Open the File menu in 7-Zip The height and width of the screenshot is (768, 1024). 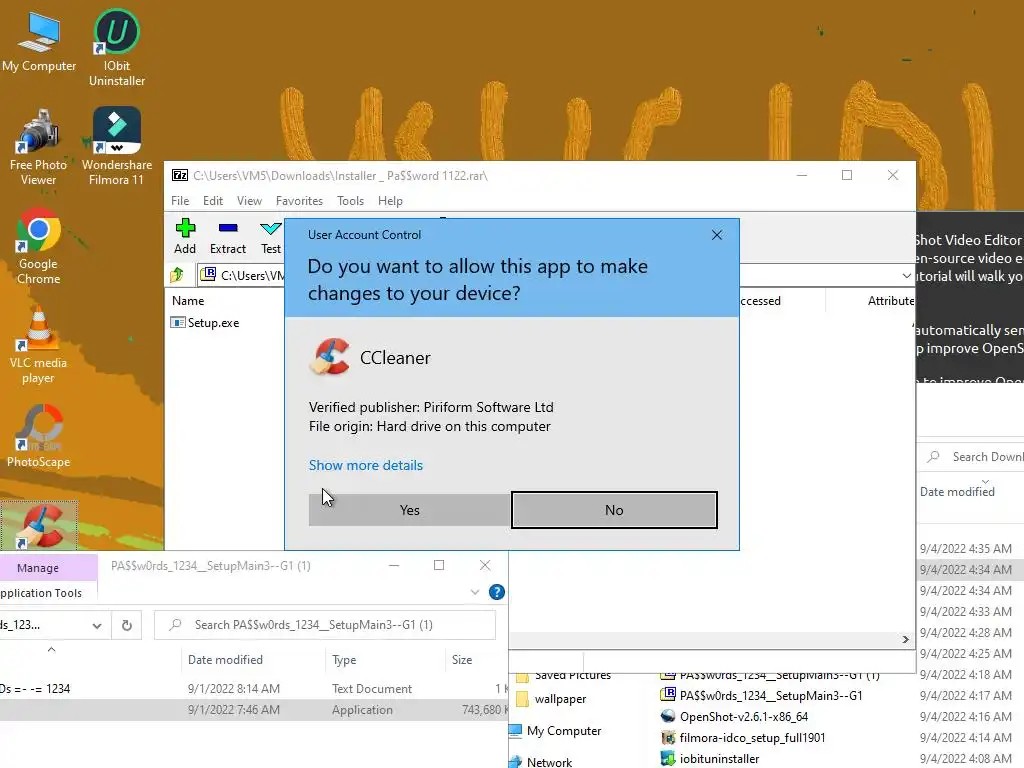(x=180, y=200)
